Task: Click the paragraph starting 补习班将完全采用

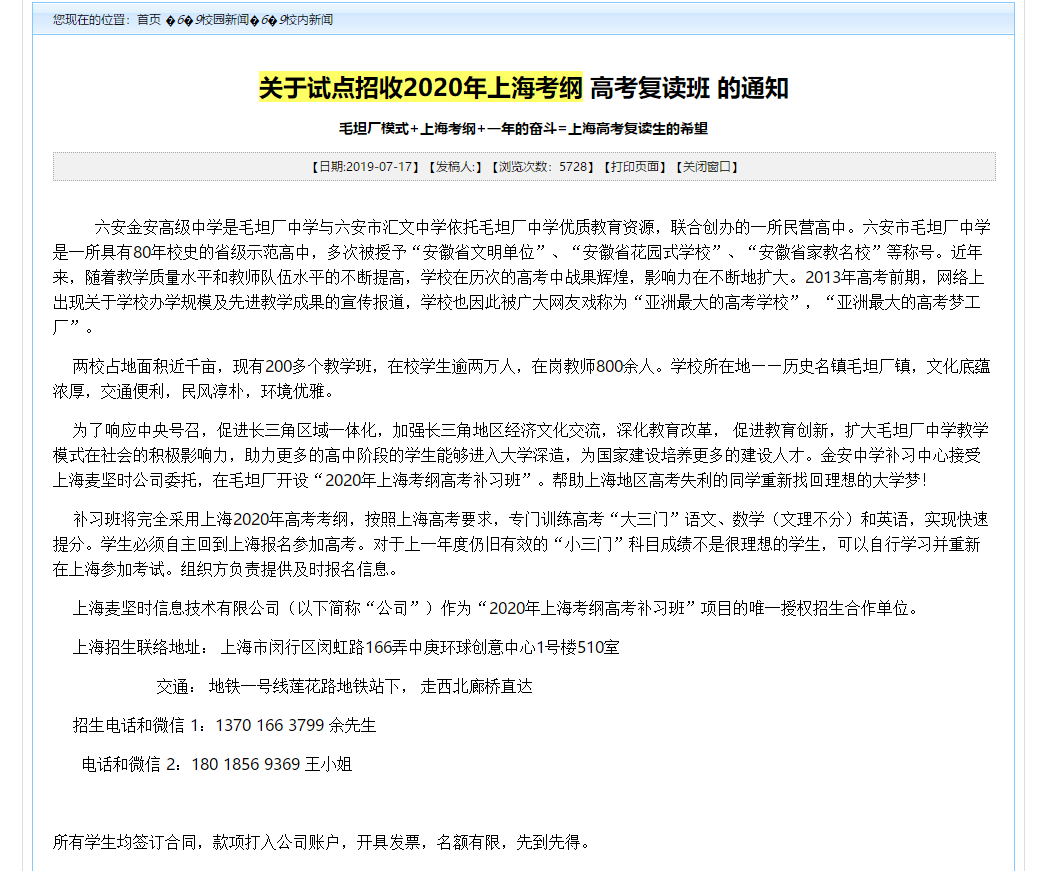Action: [520, 544]
